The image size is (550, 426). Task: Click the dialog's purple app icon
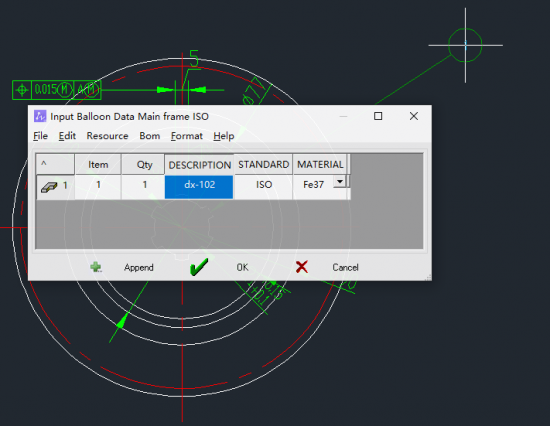coord(40,116)
